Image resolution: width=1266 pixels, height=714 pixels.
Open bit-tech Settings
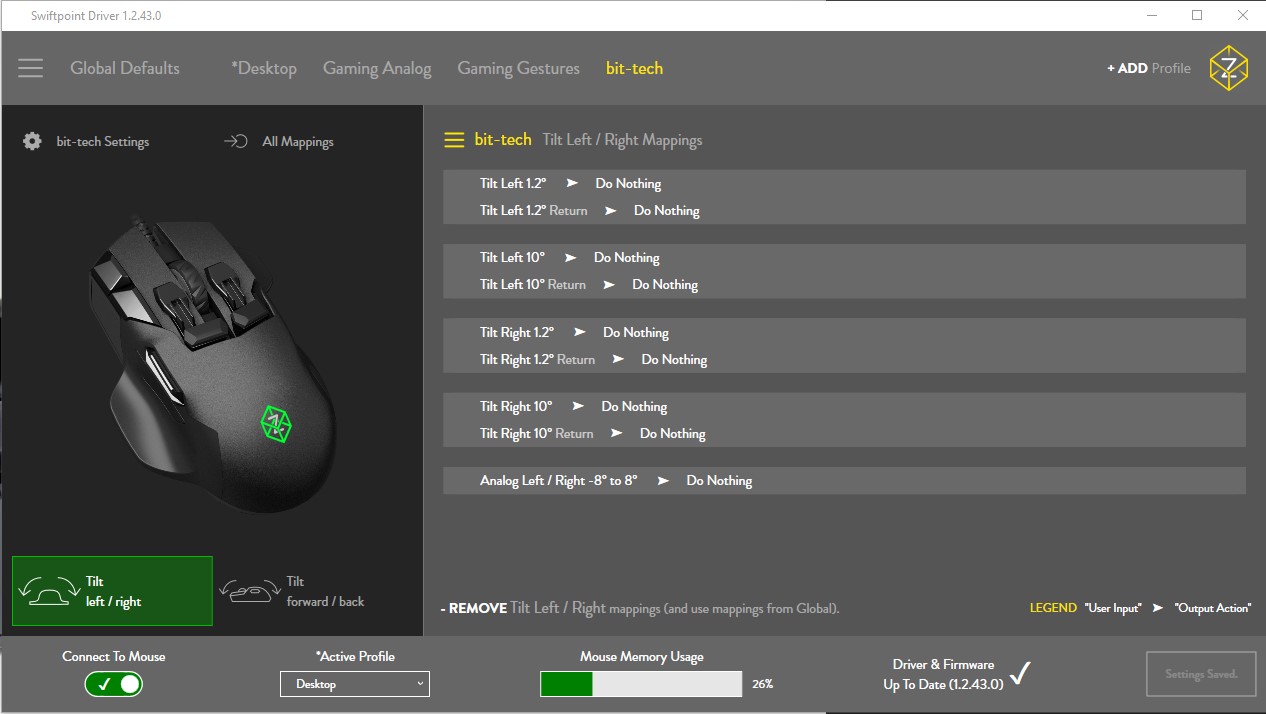pyautogui.click(x=102, y=141)
